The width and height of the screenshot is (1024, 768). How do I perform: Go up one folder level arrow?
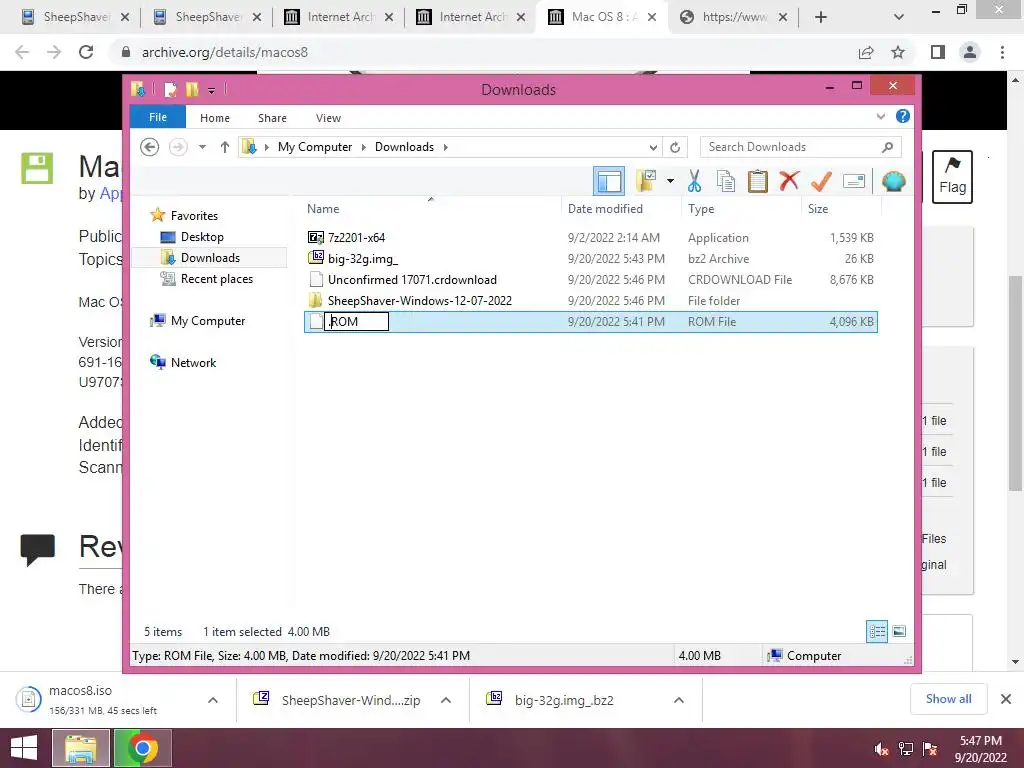pos(225,147)
